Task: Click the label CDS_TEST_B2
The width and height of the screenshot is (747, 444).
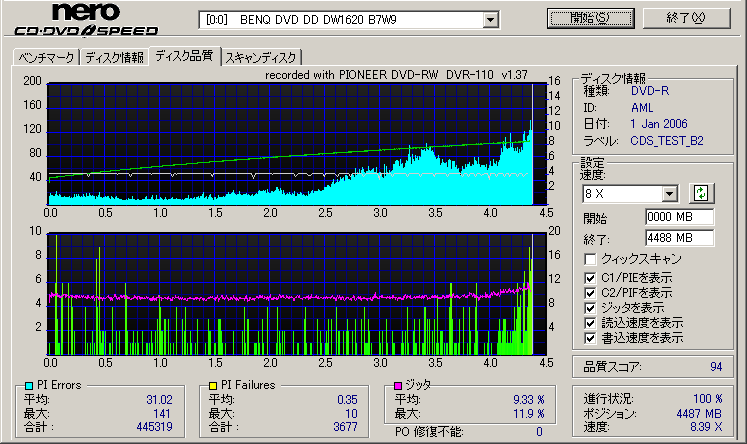Action: point(666,141)
